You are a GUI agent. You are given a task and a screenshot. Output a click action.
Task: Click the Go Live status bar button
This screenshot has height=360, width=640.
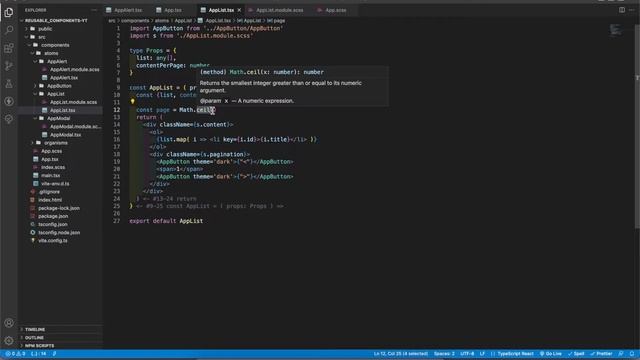coord(551,354)
